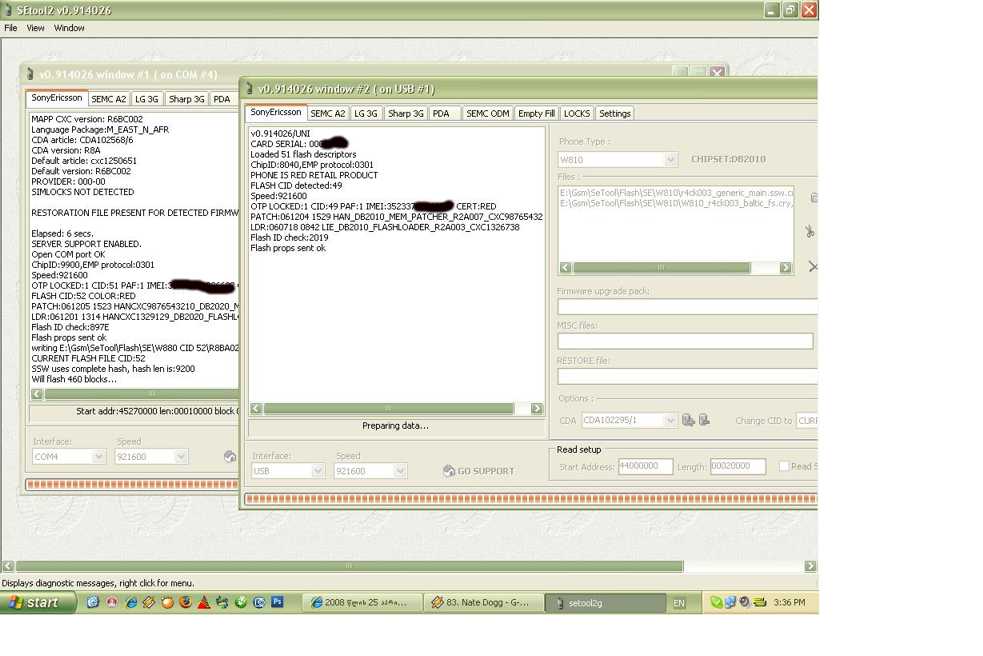This screenshot has width=983, height=656.
Task: Click the Firmware upgrade pack field
Action: 687,307
